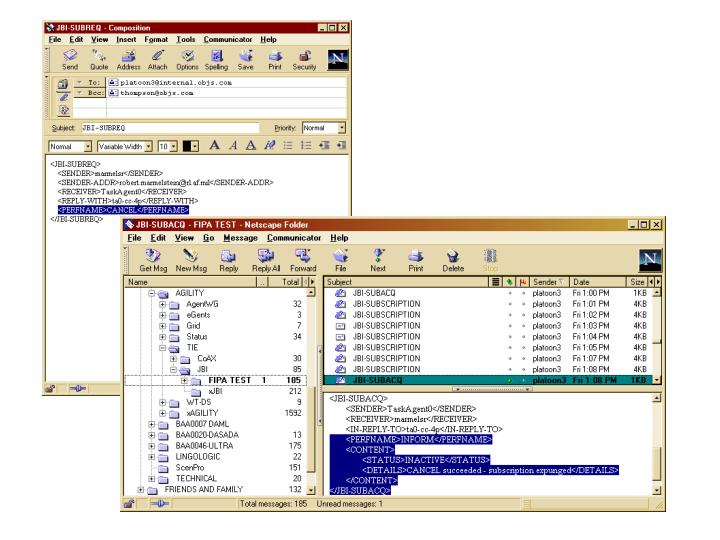Image resolution: width=720 pixels, height=540 pixels.
Task: Click the Reply icon
Action: coord(229,260)
